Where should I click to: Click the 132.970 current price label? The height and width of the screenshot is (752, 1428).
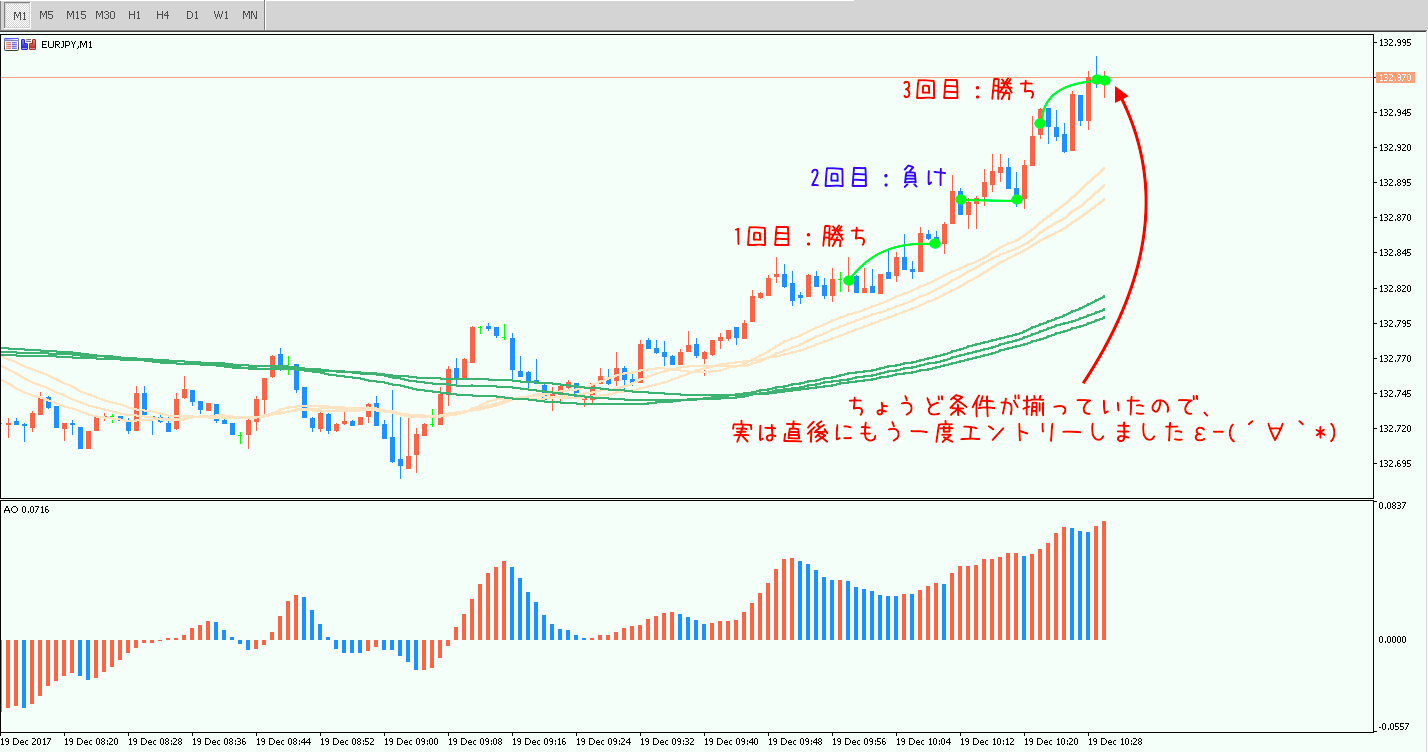[1394, 77]
